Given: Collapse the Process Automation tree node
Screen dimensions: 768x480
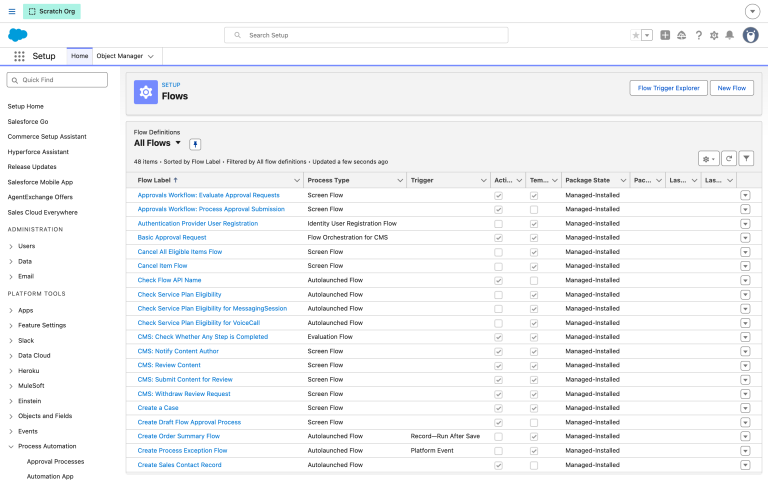Looking at the screenshot, I should tap(11, 447).
